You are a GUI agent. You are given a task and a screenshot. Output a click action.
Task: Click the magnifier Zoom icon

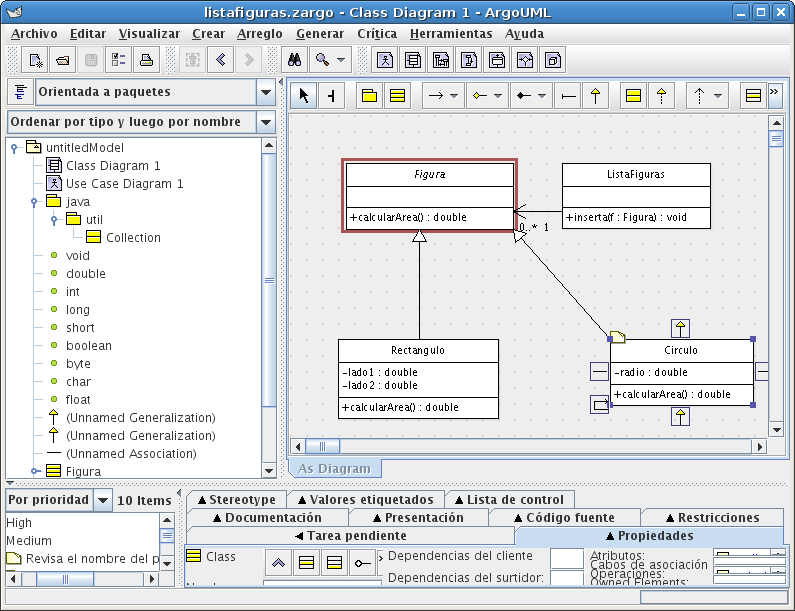[322, 60]
